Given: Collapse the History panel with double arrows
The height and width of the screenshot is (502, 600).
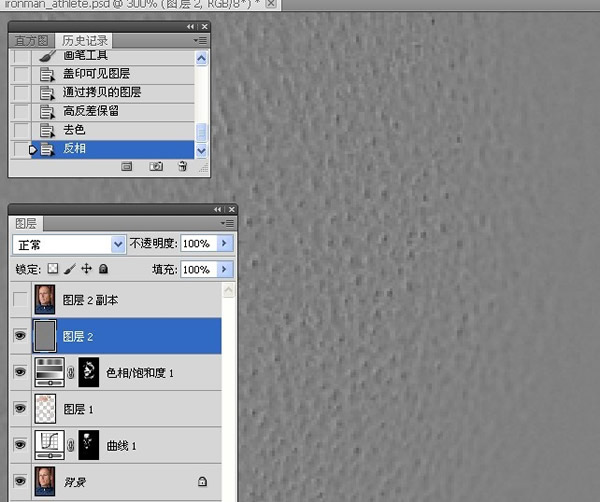Looking at the screenshot, I should (x=190, y=26).
